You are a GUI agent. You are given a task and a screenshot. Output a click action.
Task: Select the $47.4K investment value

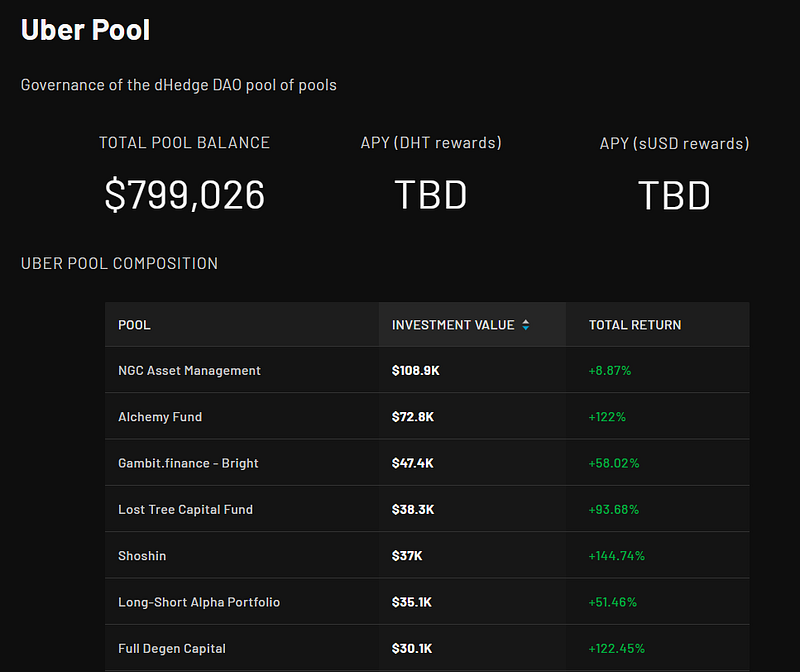[x=412, y=463]
